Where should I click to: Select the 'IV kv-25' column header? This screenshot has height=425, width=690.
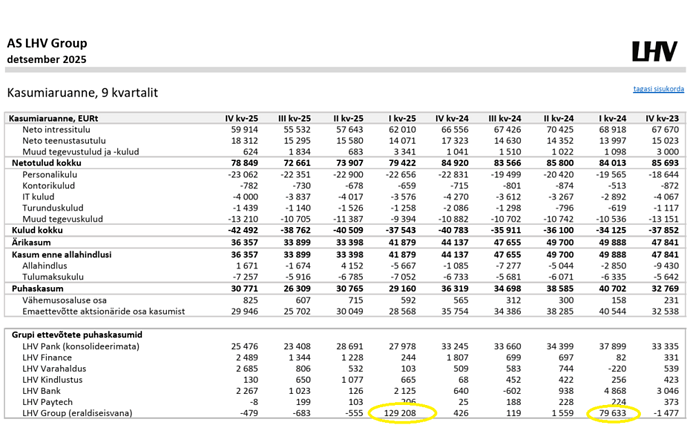click(244, 119)
